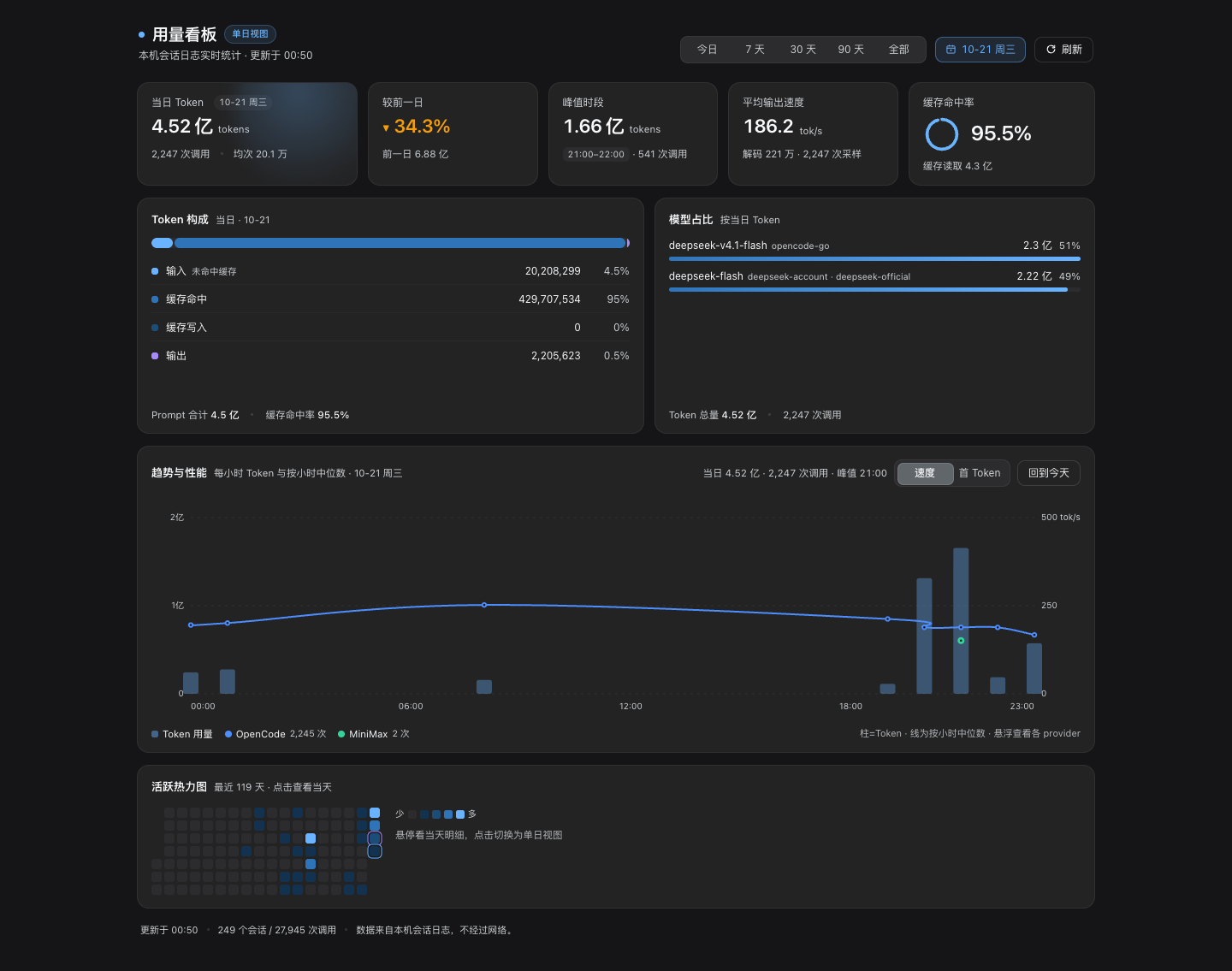The width and height of the screenshot is (1232, 971).
Task: Click the small bar at 08:00
Action: 484,687
